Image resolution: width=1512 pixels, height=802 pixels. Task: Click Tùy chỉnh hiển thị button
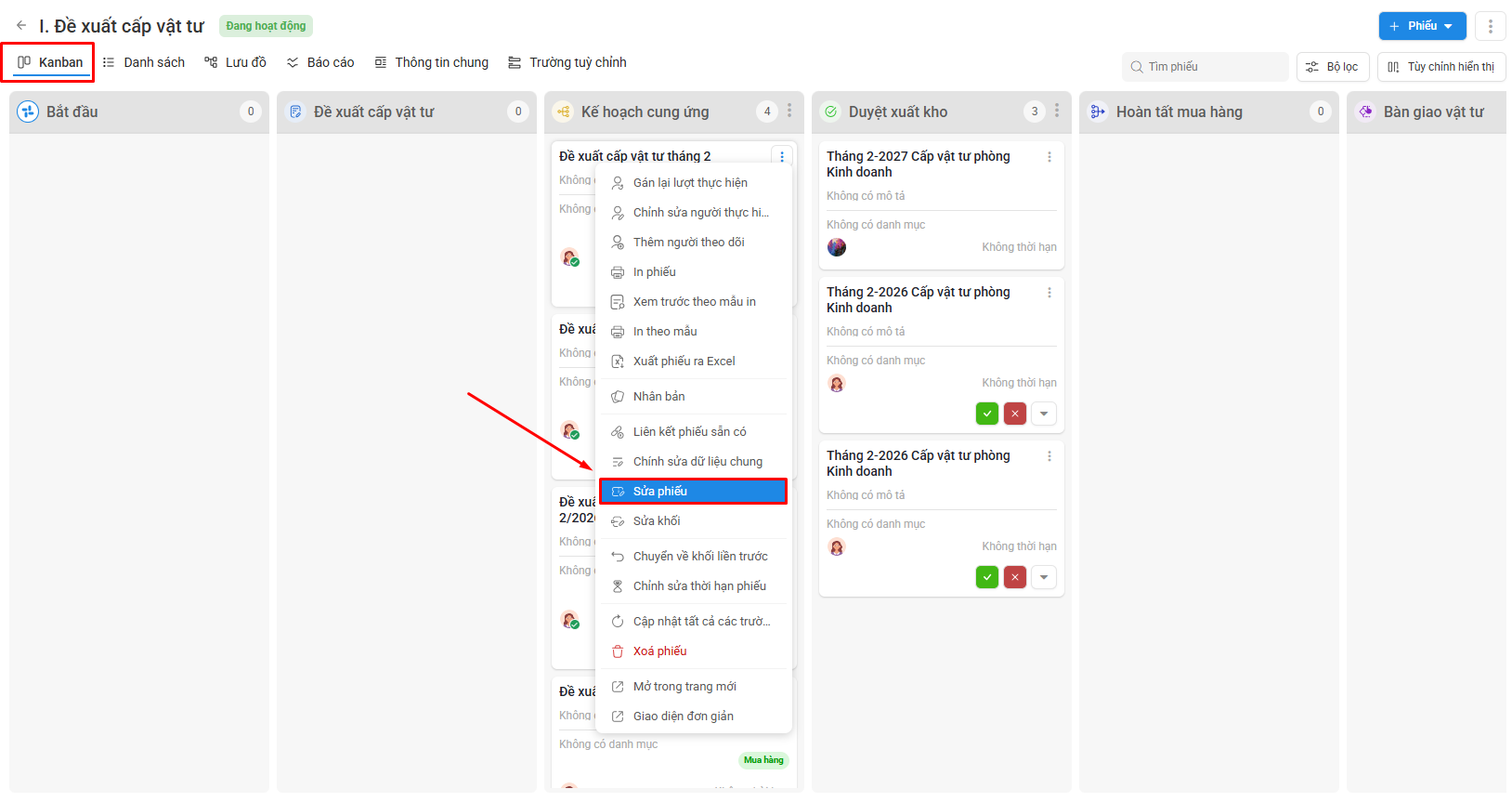[x=1441, y=67]
